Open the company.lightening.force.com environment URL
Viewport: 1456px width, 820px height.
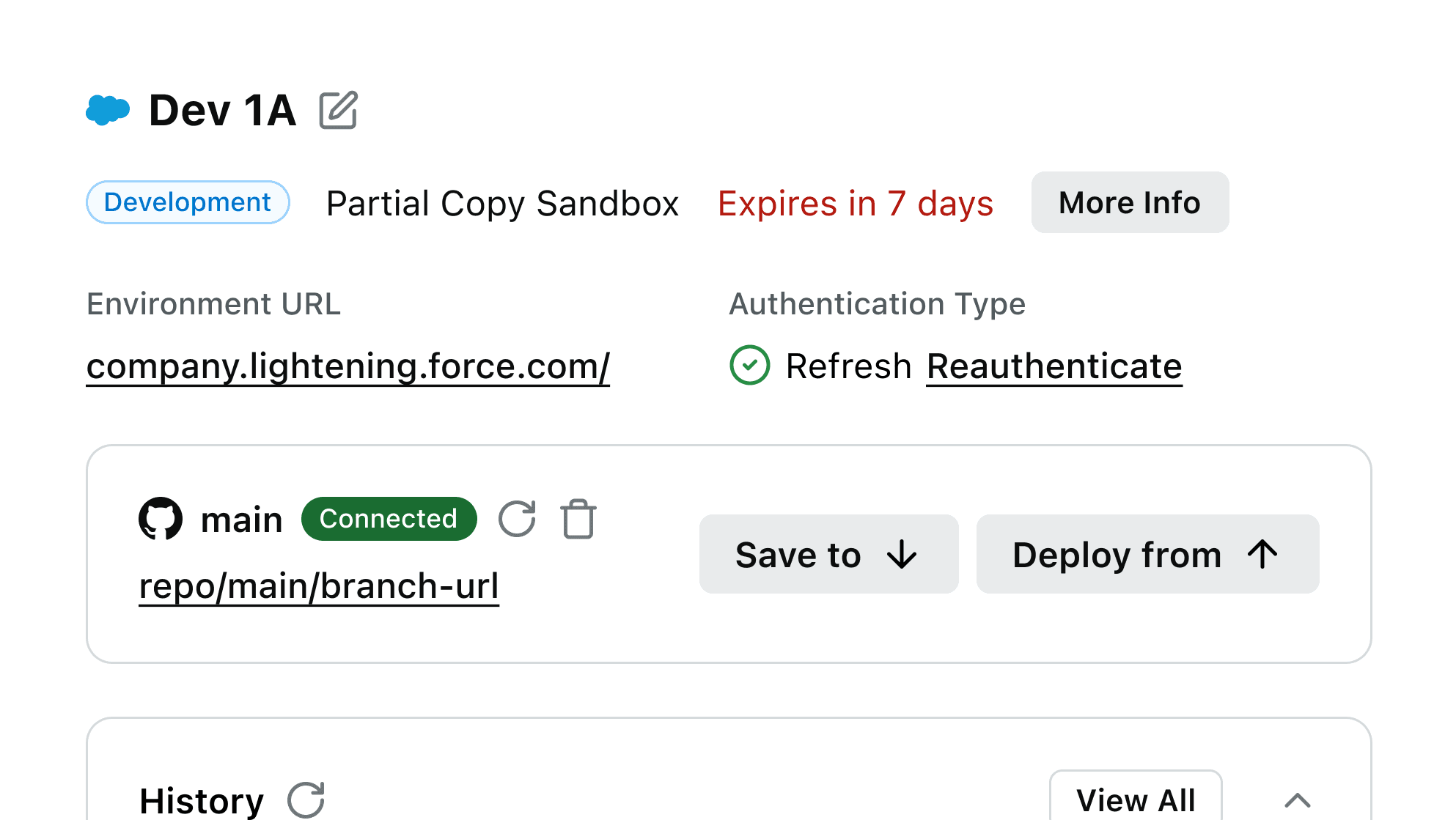tap(348, 366)
